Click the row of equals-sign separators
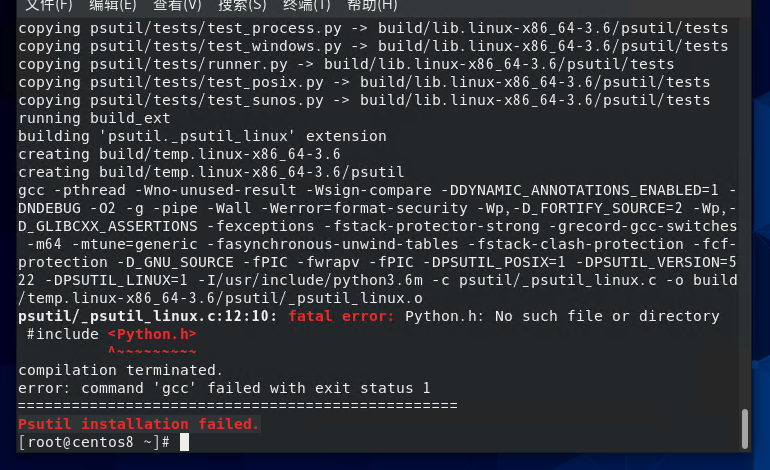The image size is (770, 470). click(237, 406)
